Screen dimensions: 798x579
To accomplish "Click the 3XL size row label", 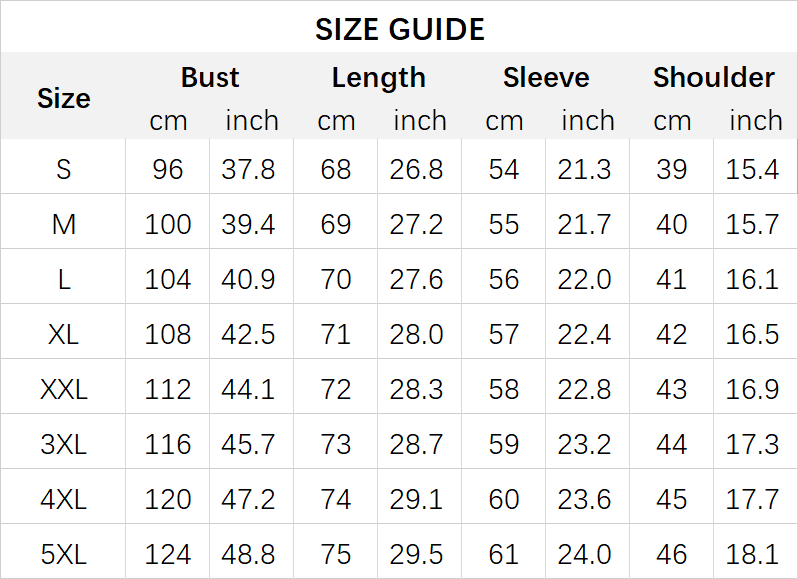I will 64,443.
